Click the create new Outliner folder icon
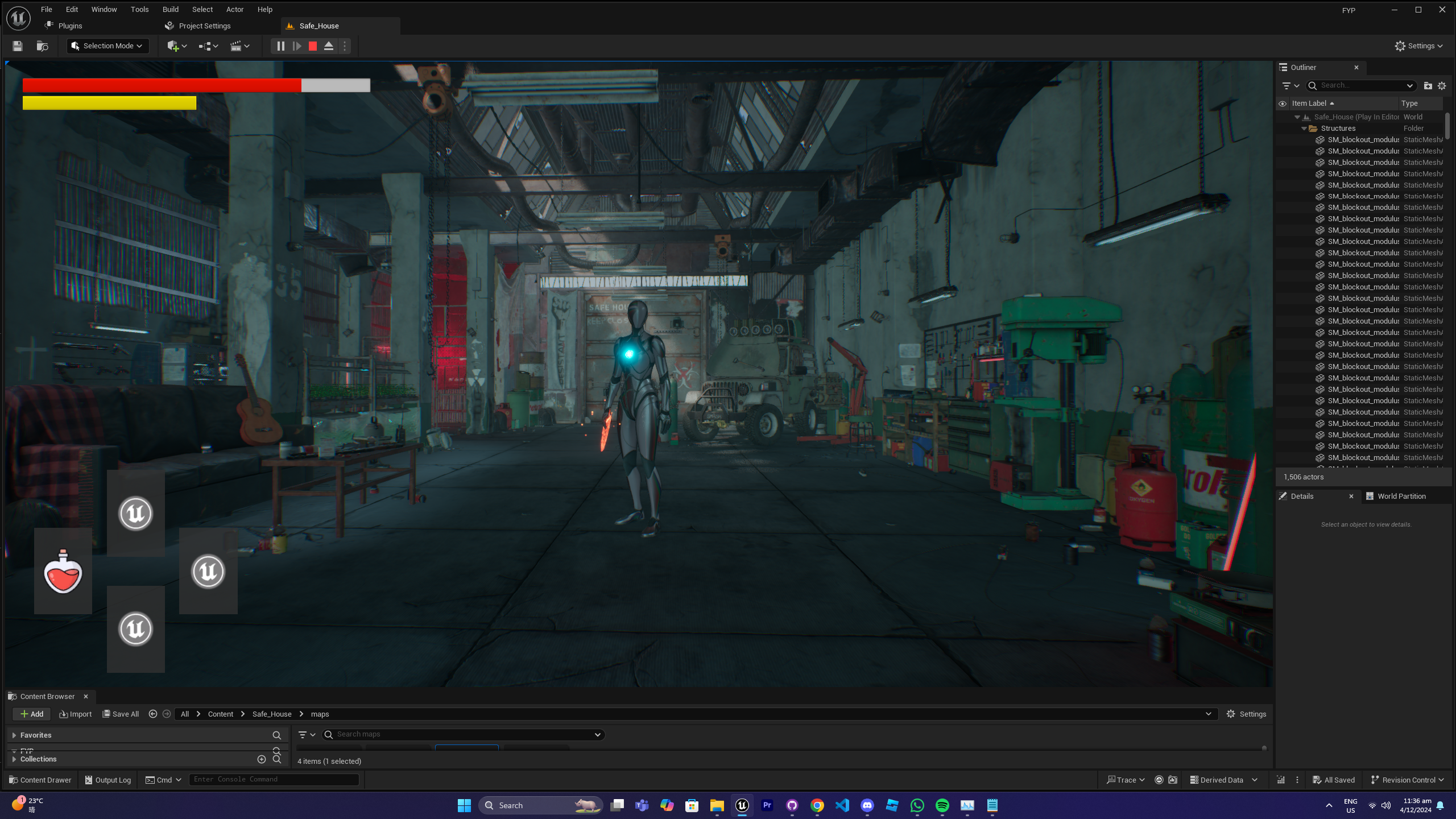 point(1428,86)
